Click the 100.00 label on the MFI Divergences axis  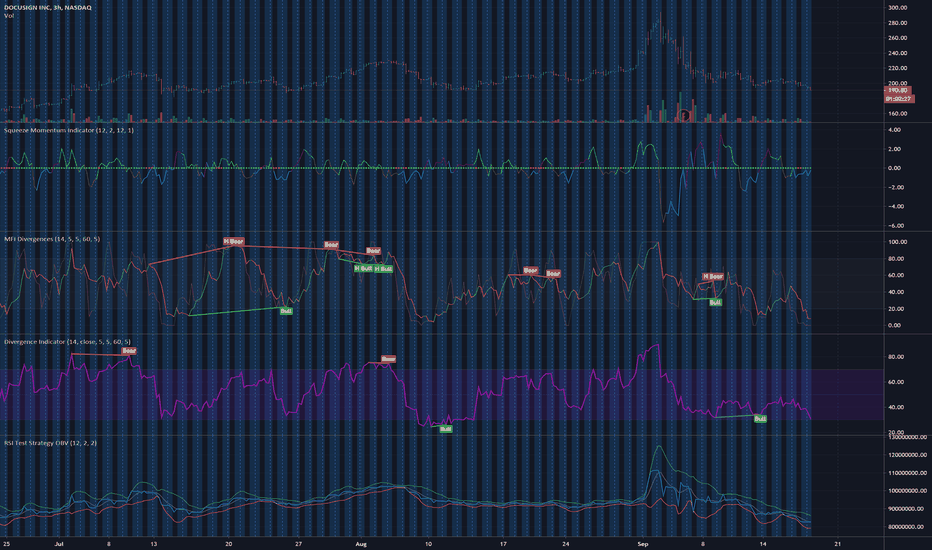[x=898, y=242]
